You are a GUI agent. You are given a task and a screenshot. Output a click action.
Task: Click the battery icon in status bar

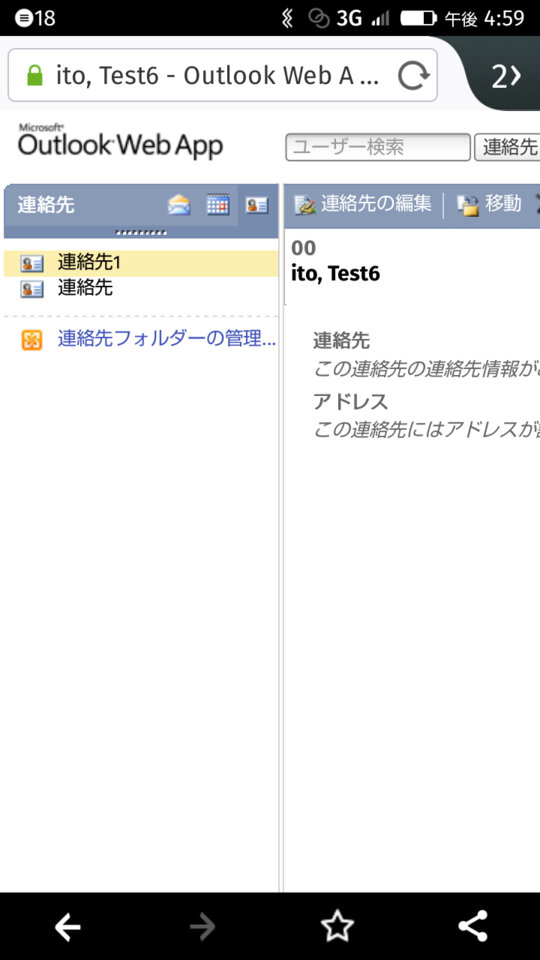click(419, 18)
